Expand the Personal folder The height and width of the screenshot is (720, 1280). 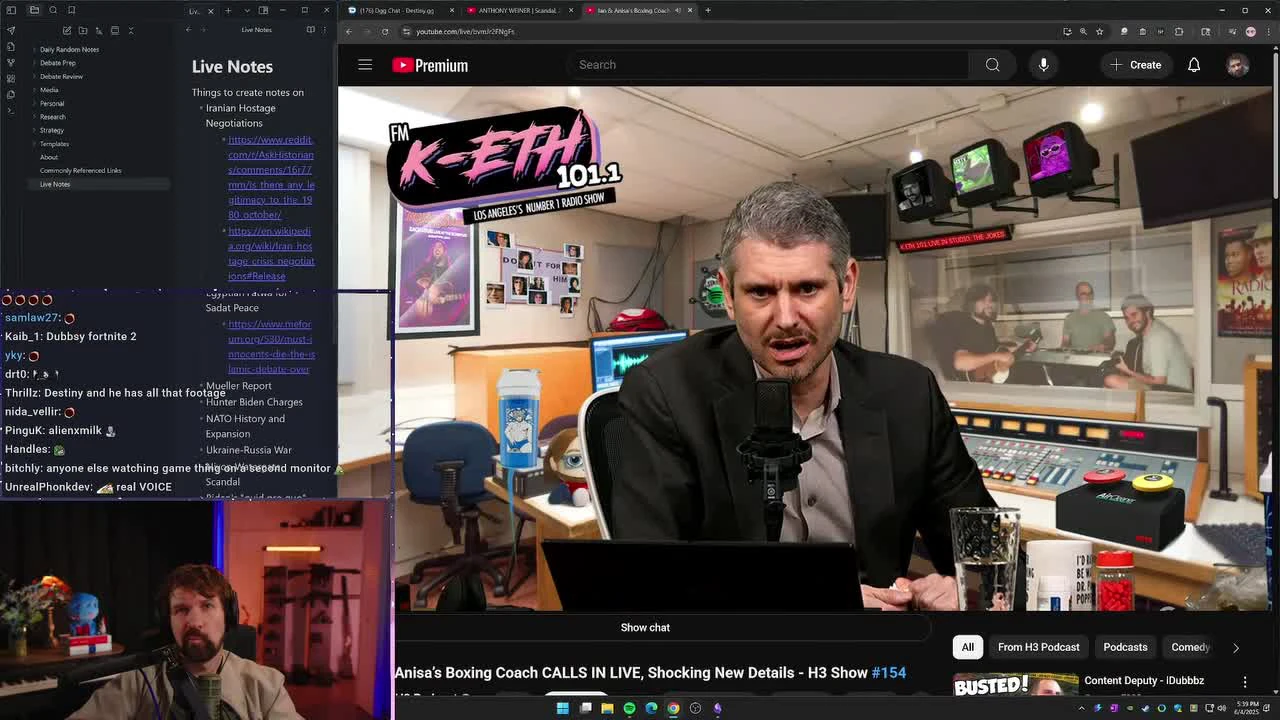52,103
